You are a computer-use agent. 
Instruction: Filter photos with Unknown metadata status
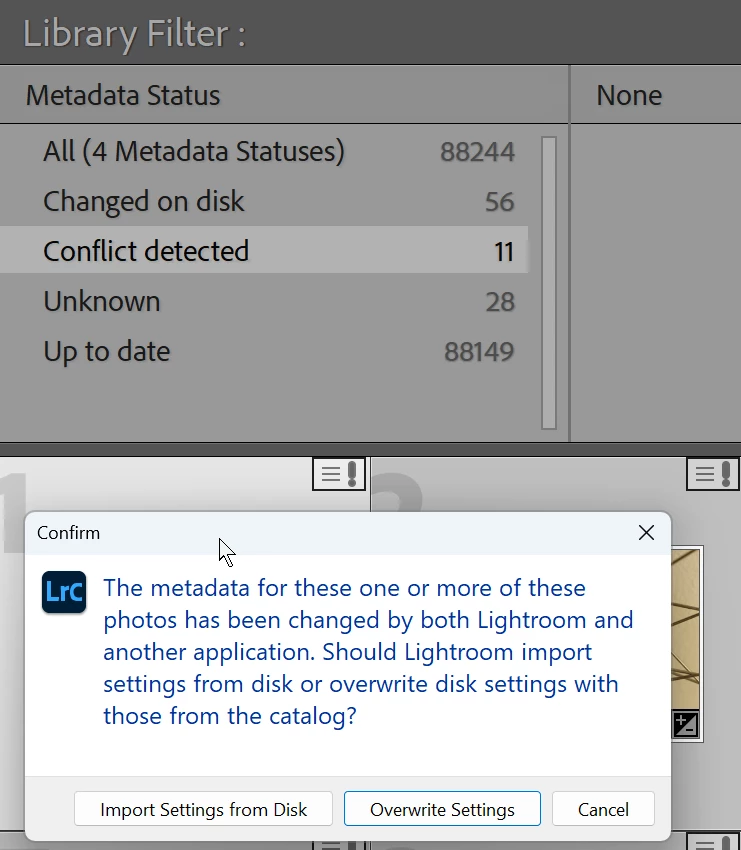pos(102,302)
